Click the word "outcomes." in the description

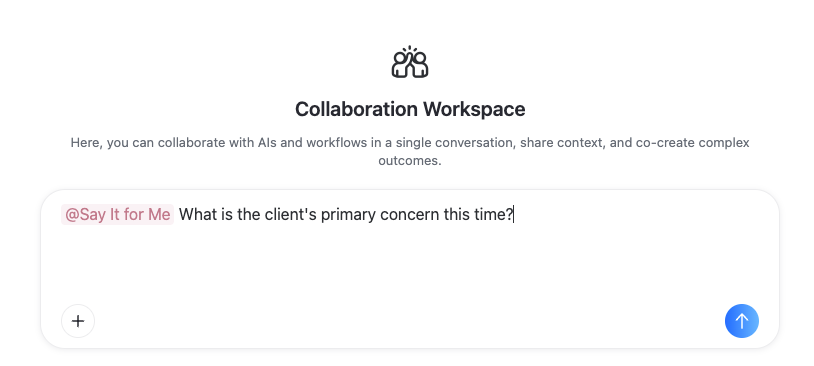pyautogui.click(x=410, y=160)
